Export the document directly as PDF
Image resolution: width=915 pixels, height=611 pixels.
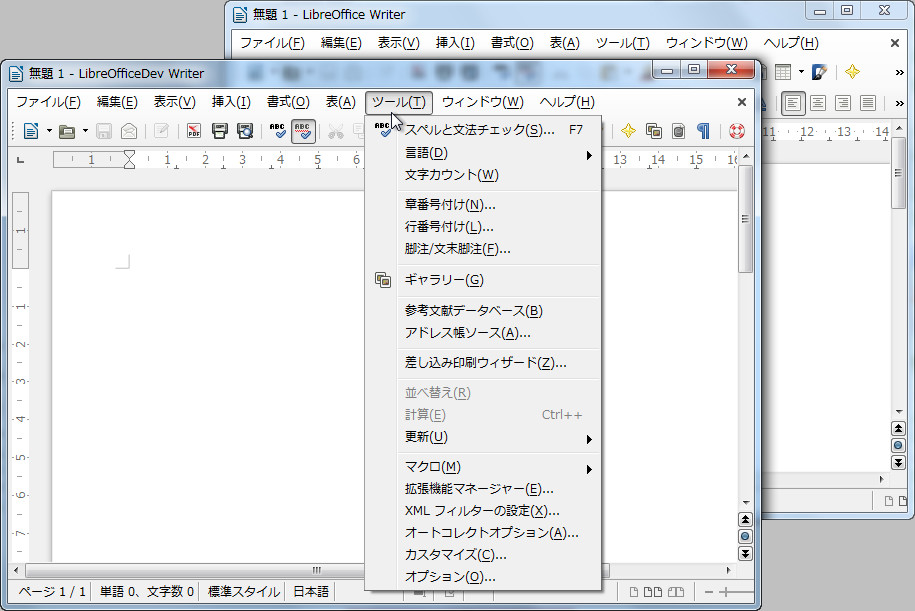[x=193, y=131]
